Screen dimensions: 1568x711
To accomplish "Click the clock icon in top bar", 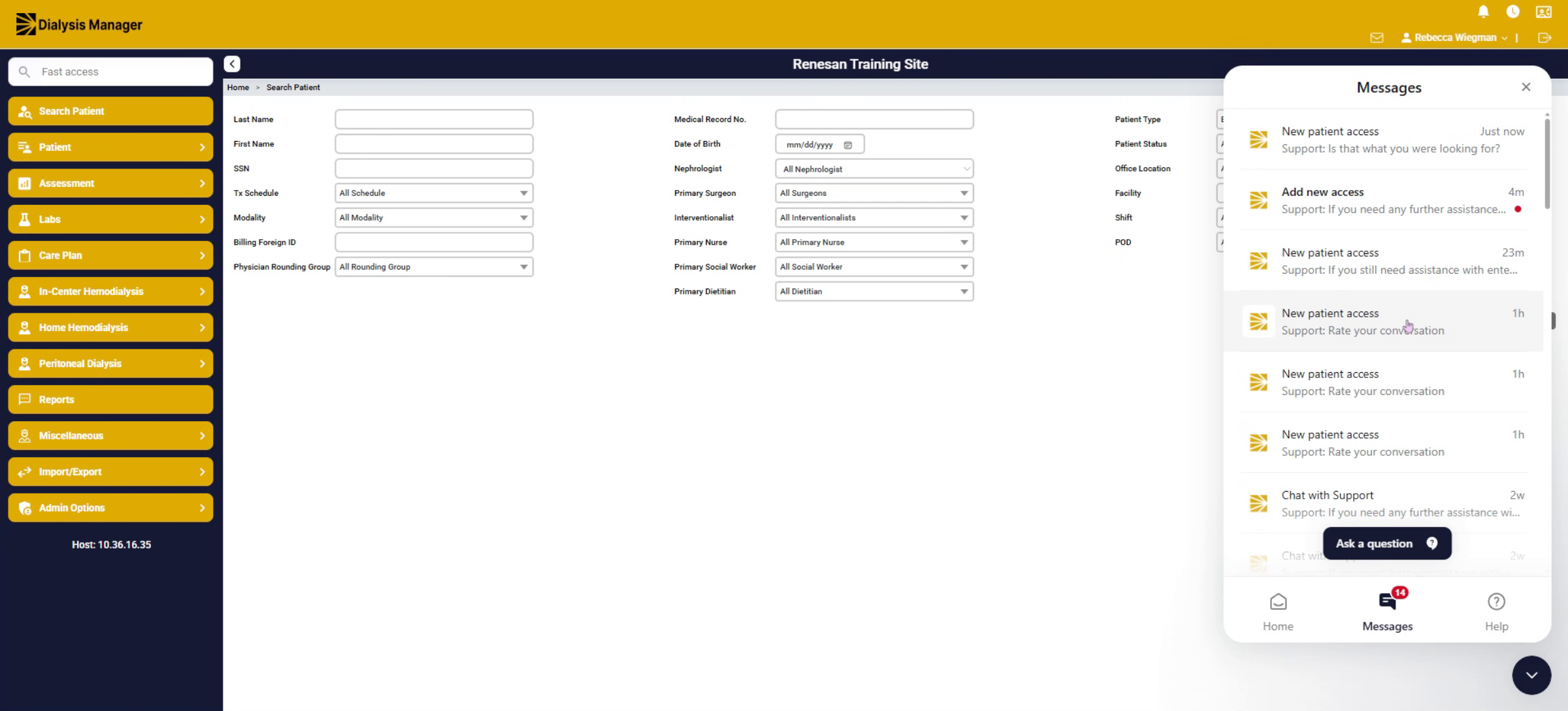I will coord(1512,12).
